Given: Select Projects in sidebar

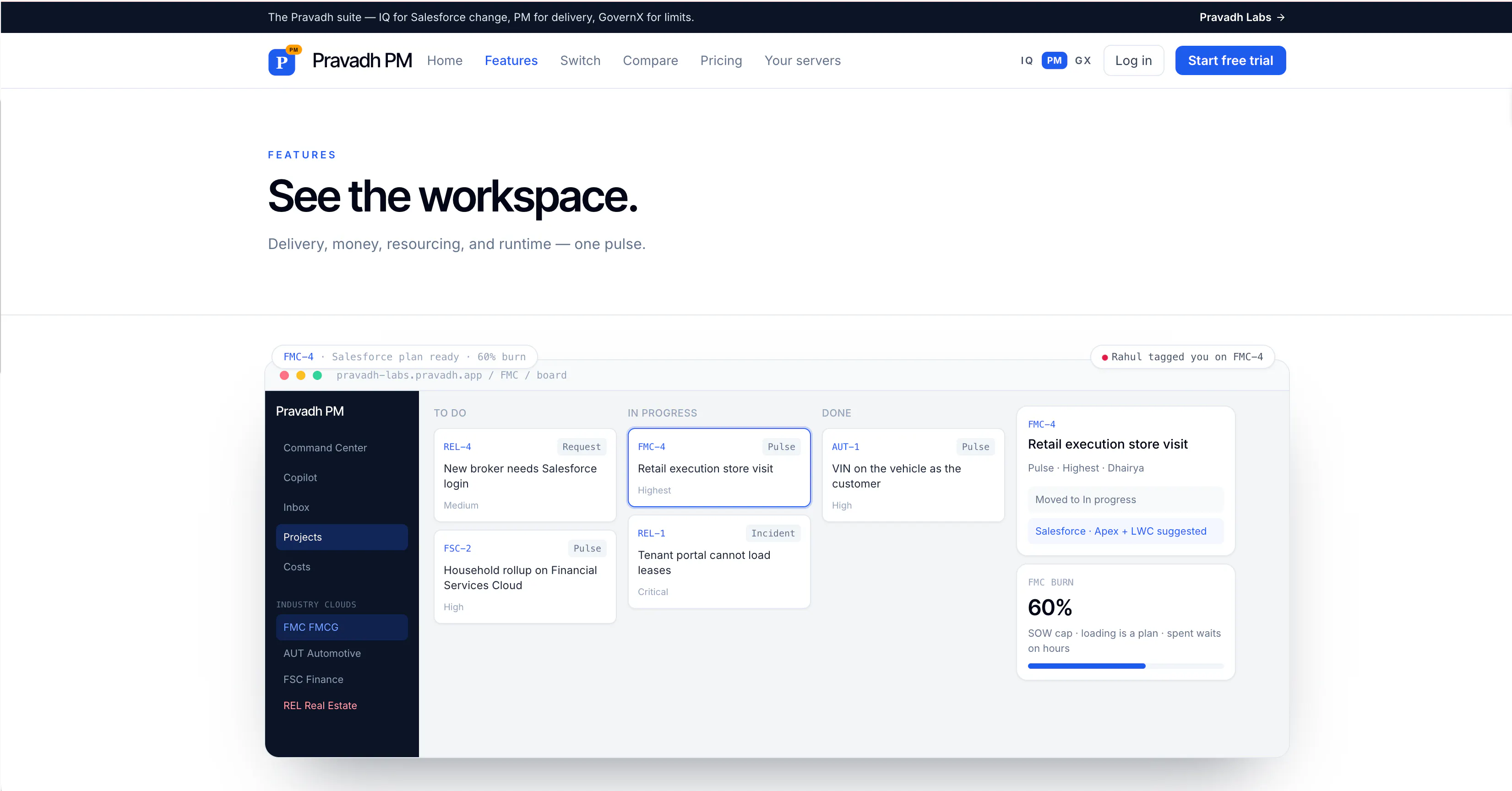Looking at the screenshot, I should pos(342,537).
